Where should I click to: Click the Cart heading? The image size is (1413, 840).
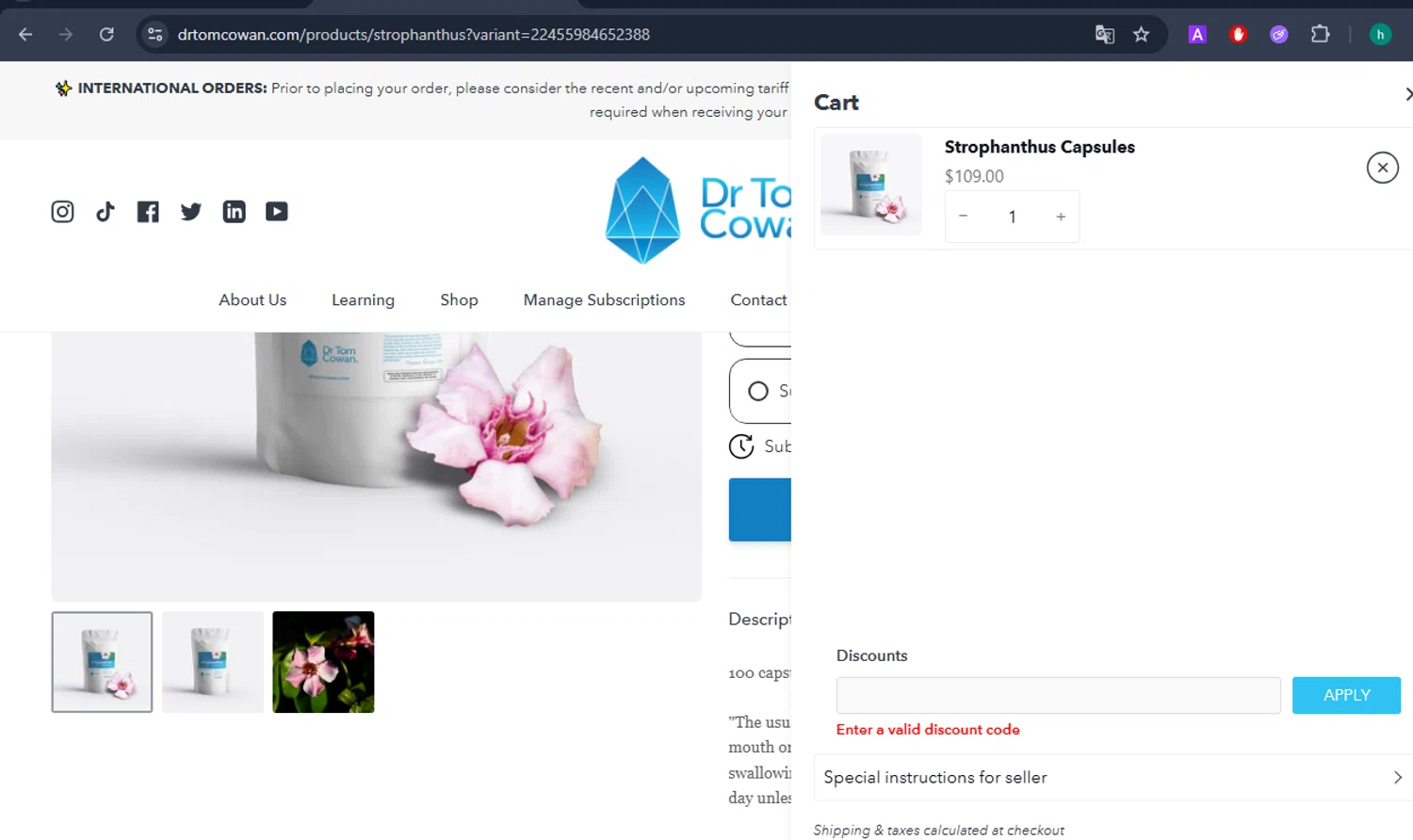point(836,103)
